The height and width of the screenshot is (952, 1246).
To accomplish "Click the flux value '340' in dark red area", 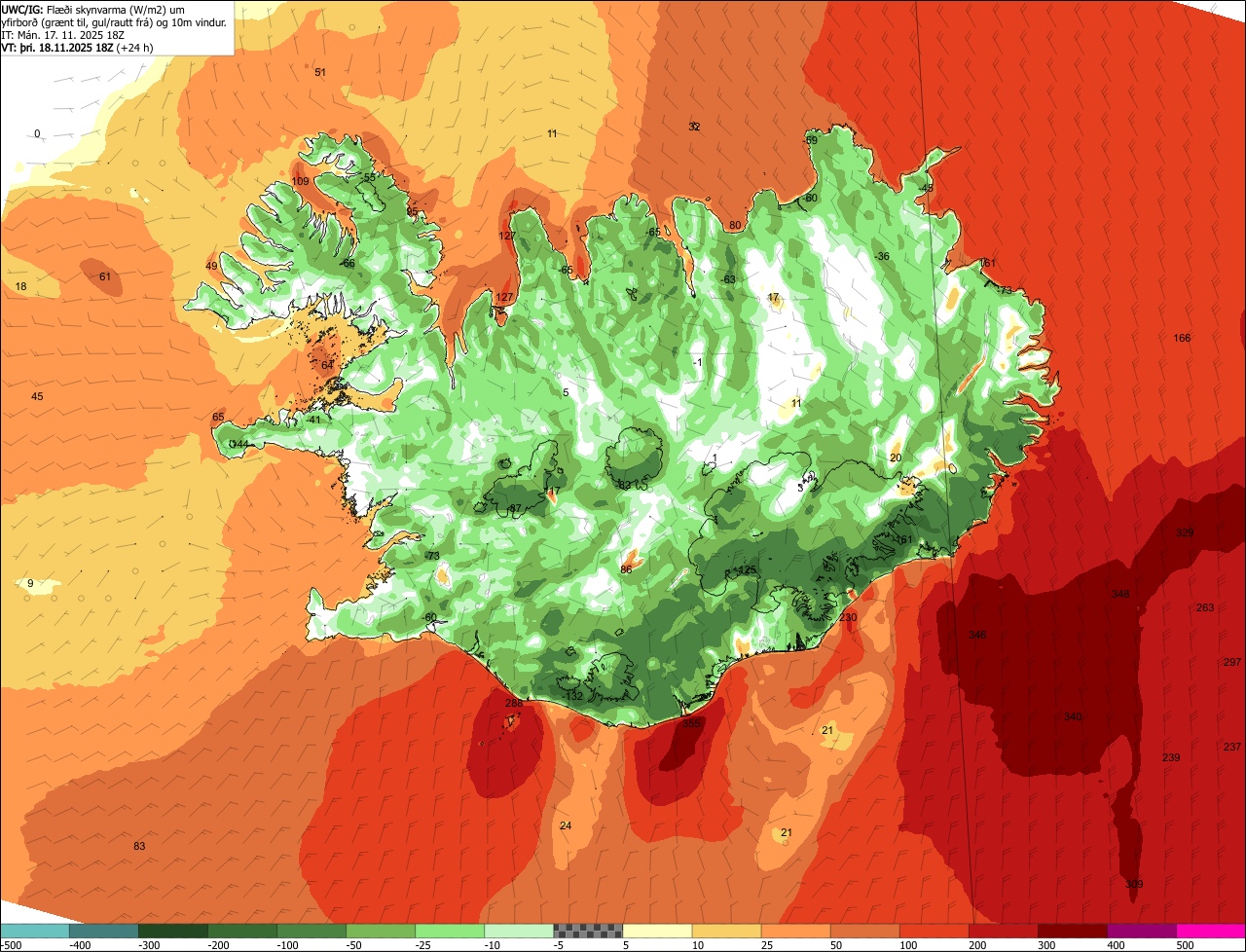I will coord(1073,716).
